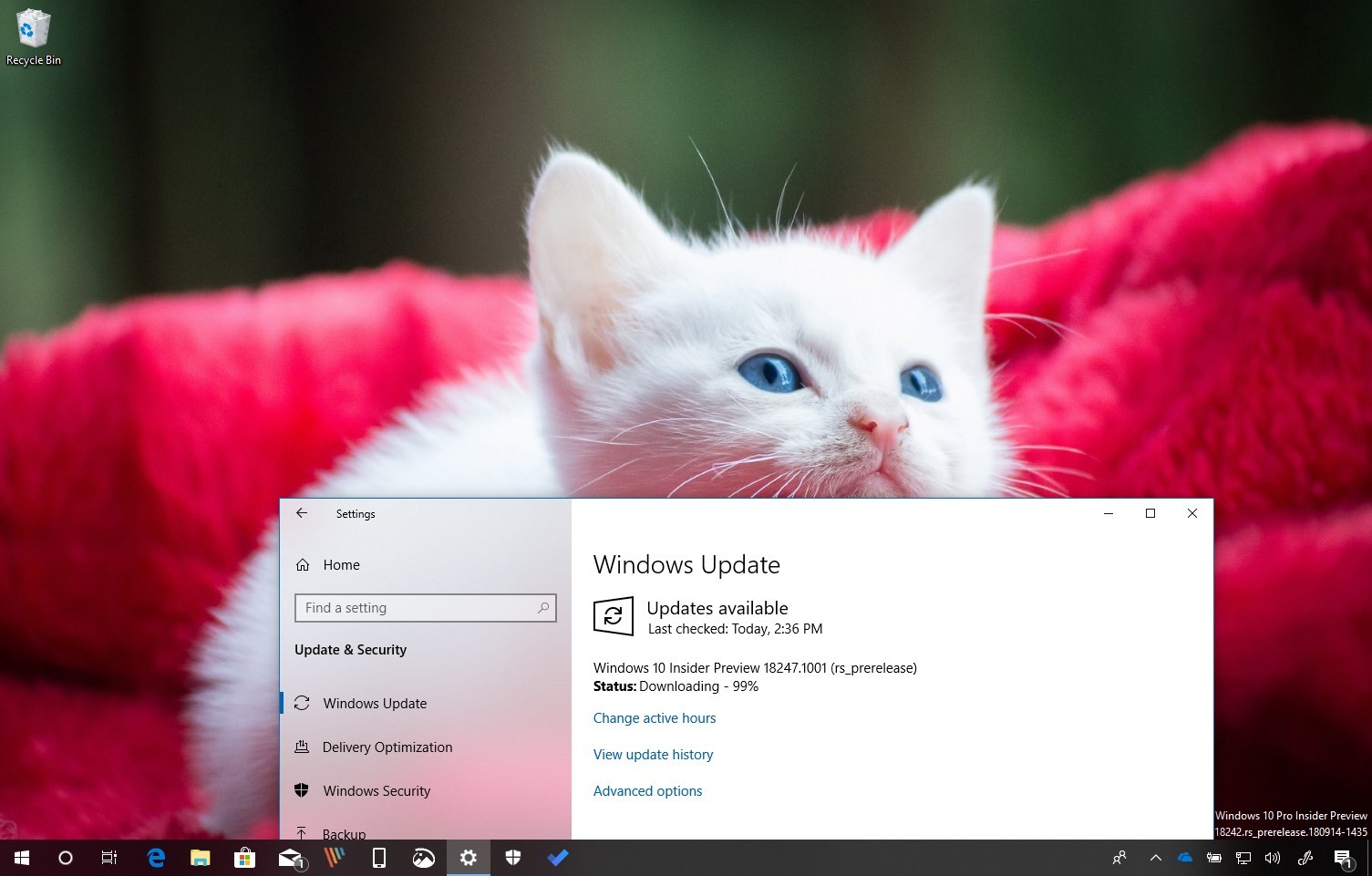Open the Windows Ink Workspace
This screenshot has height=876, width=1372.
point(1304,857)
